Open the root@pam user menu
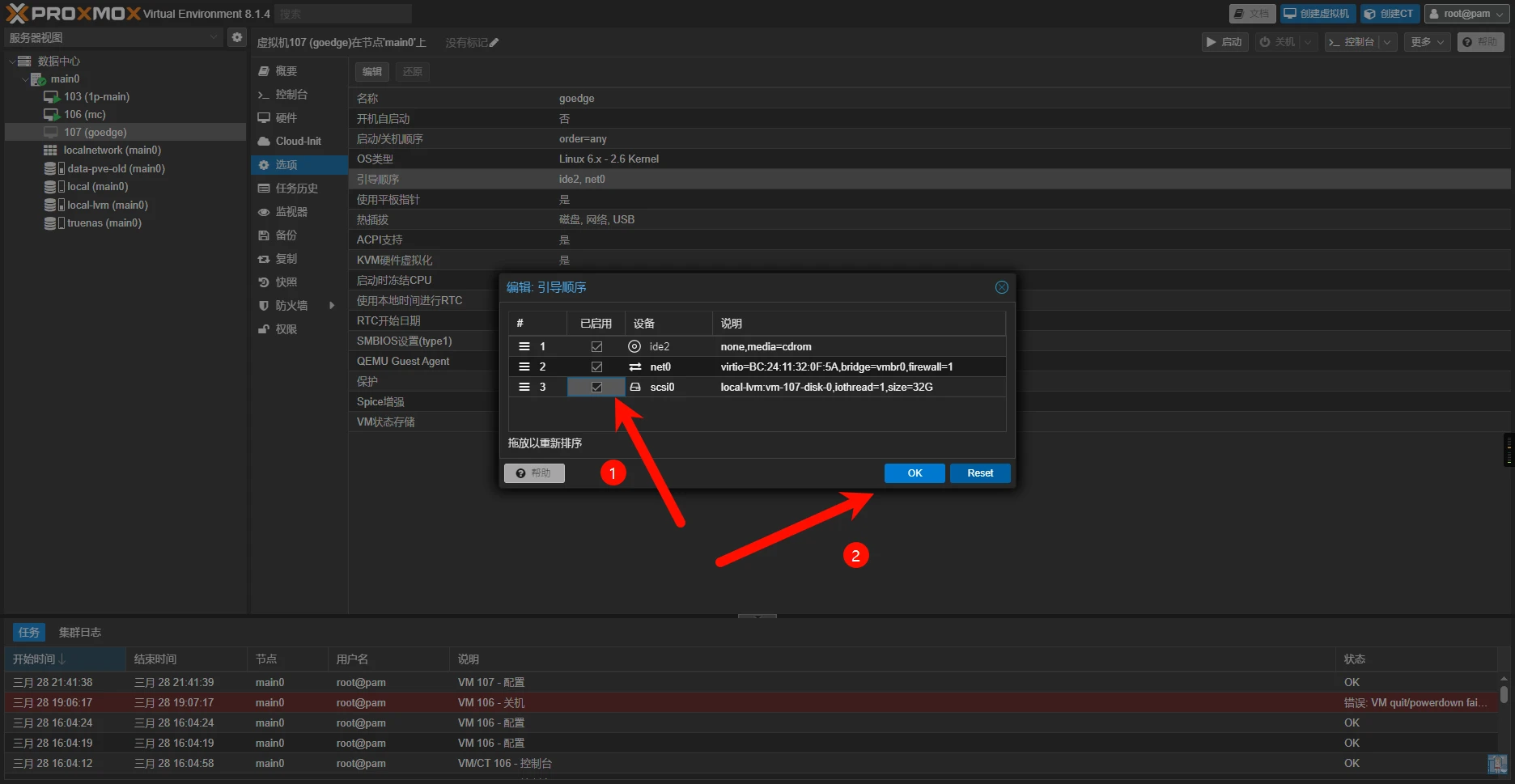 [1467, 14]
